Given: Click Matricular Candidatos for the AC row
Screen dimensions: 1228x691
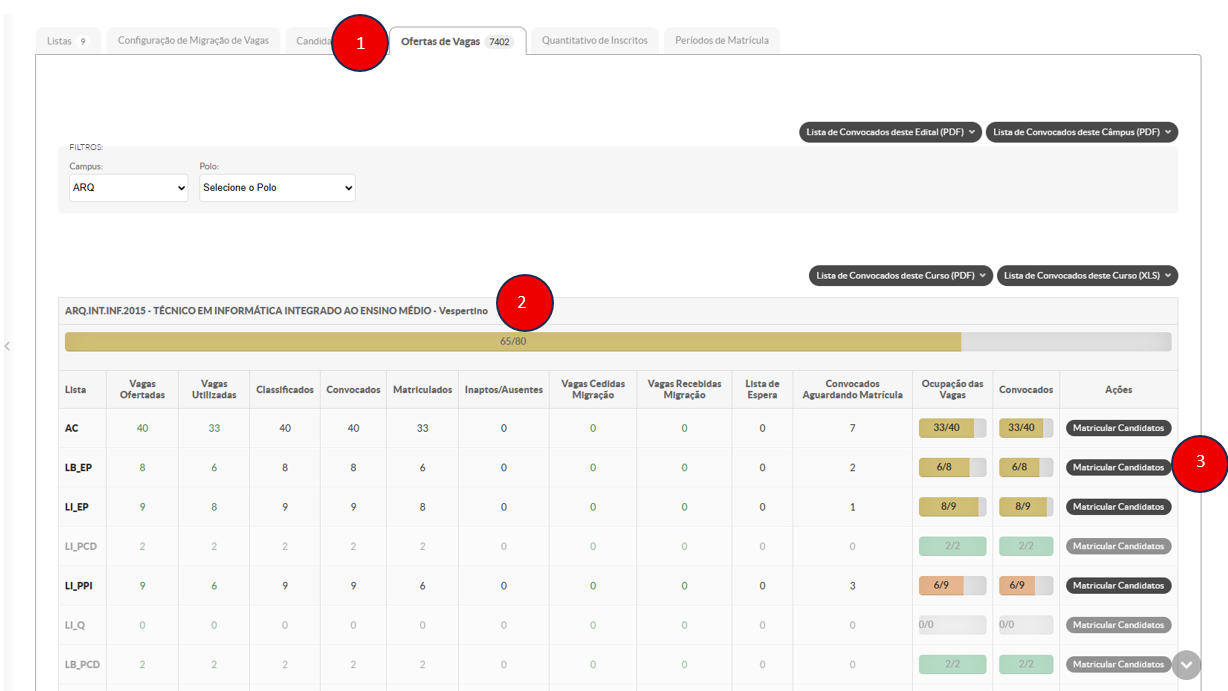Looking at the screenshot, I should (1118, 428).
